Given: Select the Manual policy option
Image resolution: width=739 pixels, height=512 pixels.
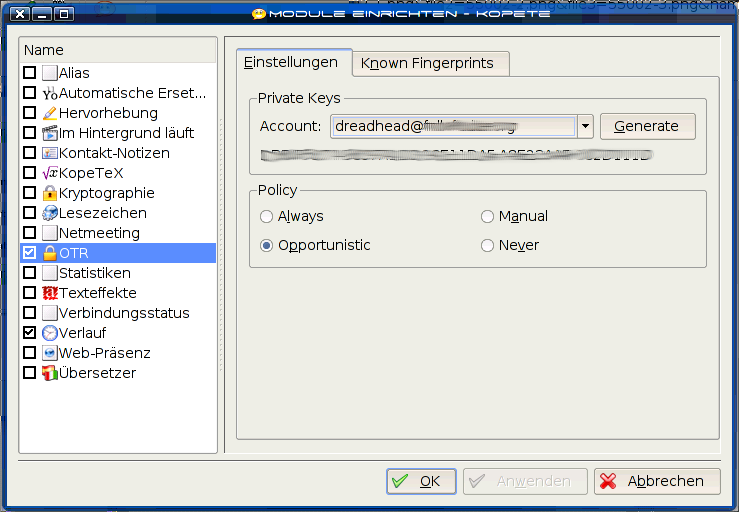Looking at the screenshot, I should [x=487, y=216].
